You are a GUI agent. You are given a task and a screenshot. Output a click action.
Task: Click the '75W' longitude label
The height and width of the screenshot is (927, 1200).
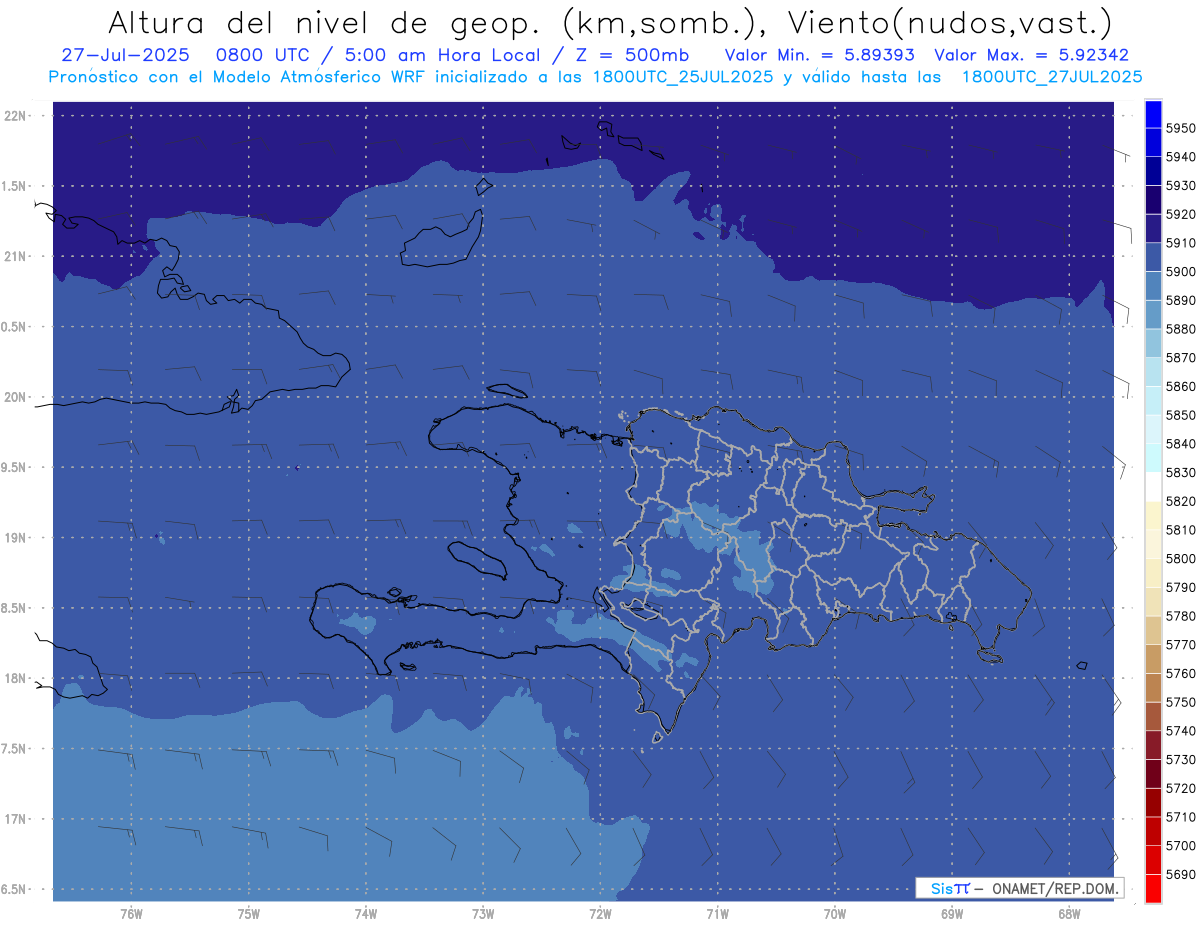pos(249,914)
